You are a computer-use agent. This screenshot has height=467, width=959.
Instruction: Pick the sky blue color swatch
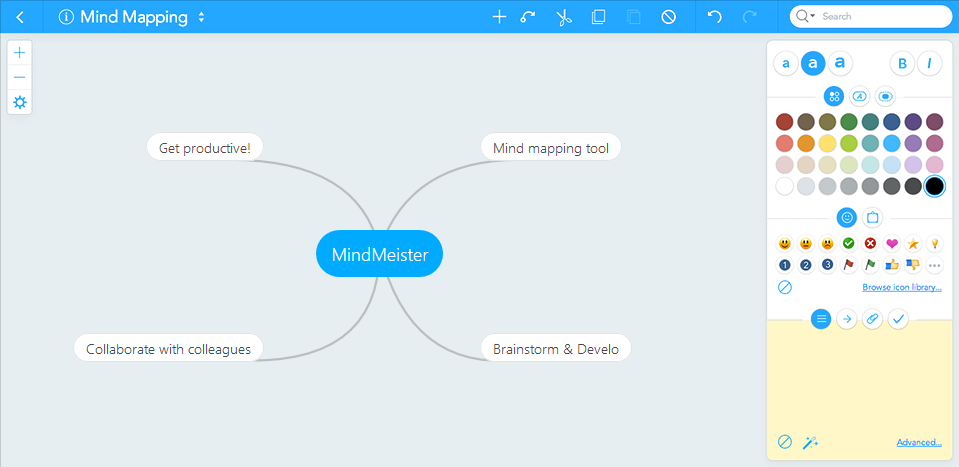892,143
